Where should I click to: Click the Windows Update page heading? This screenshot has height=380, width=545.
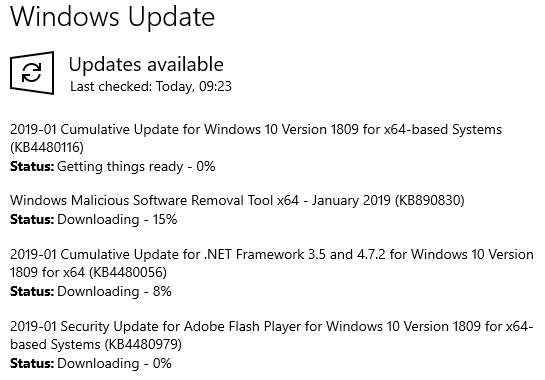point(112,17)
